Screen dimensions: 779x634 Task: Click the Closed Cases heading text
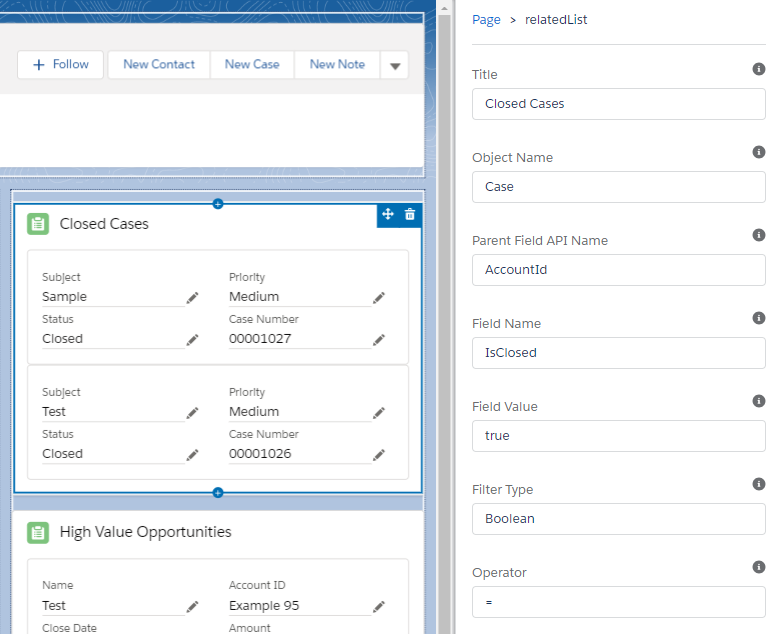104,224
